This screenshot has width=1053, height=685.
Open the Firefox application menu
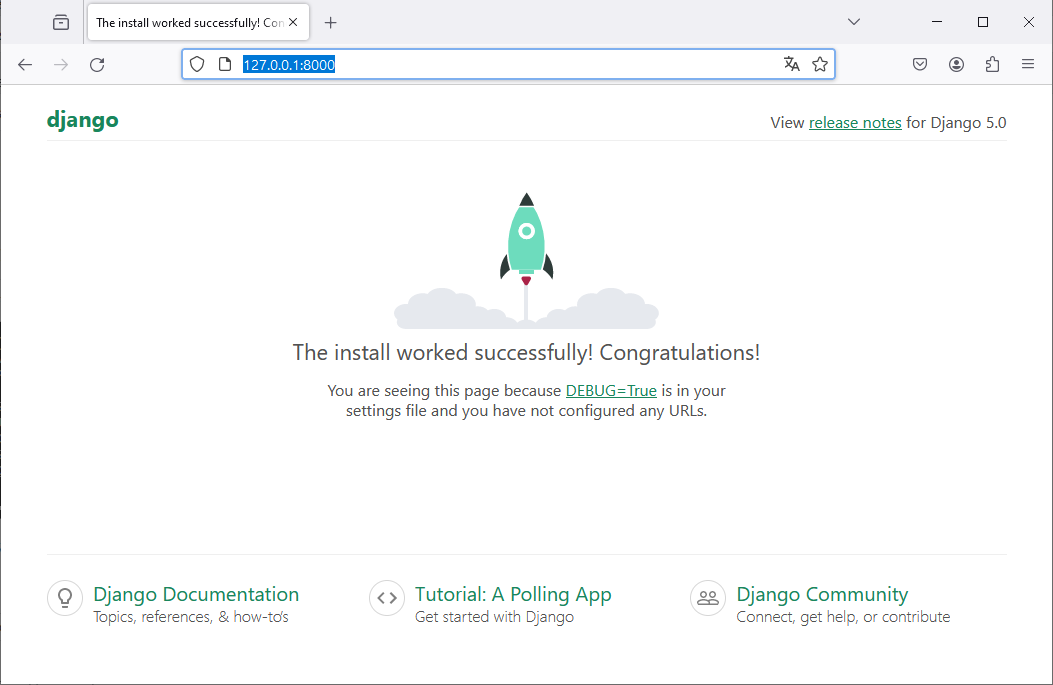[1028, 65]
